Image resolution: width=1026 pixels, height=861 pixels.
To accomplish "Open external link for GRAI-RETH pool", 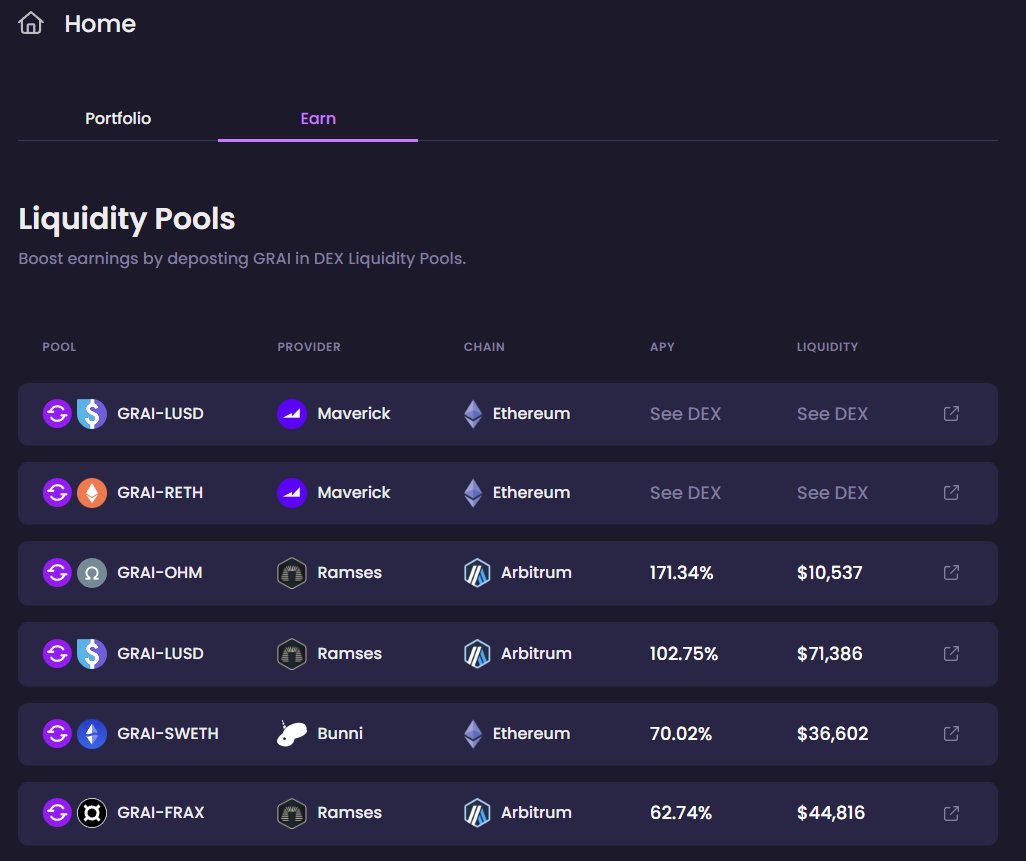I will pyautogui.click(x=951, y=492).
